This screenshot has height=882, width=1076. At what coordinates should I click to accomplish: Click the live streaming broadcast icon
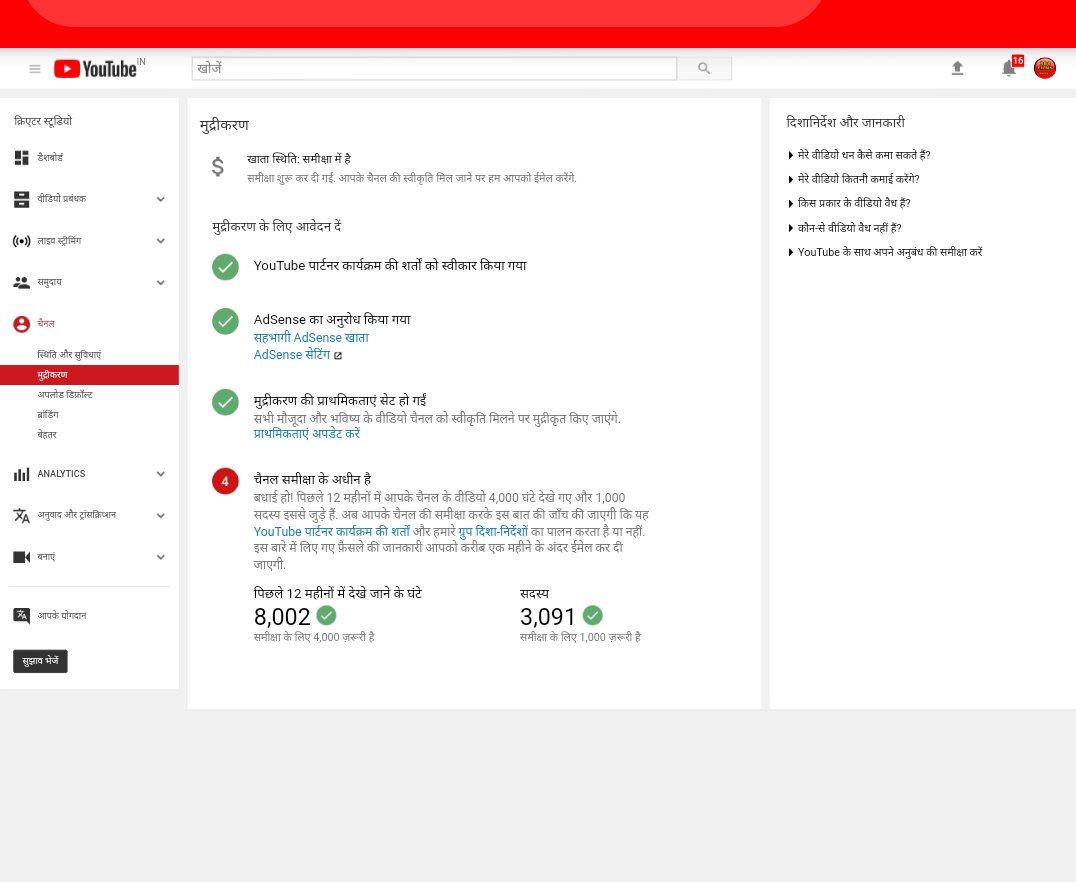click(x=22, y=241)
